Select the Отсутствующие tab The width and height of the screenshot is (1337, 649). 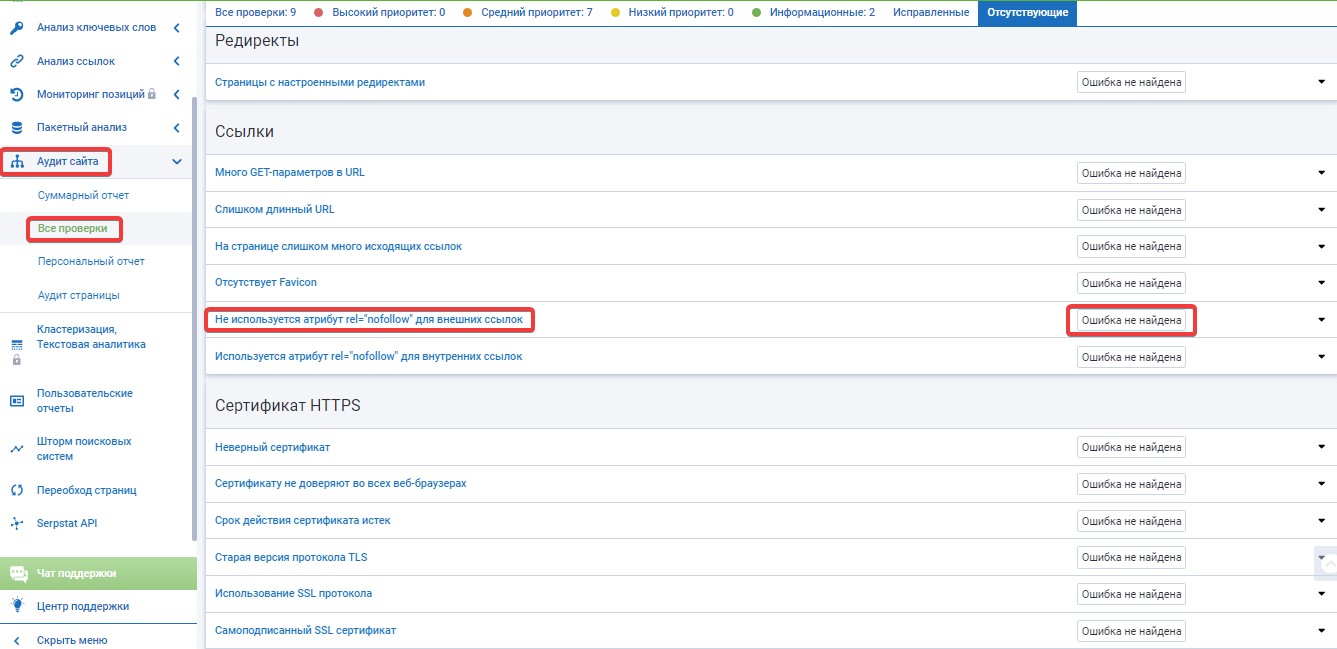(1027, 13)
